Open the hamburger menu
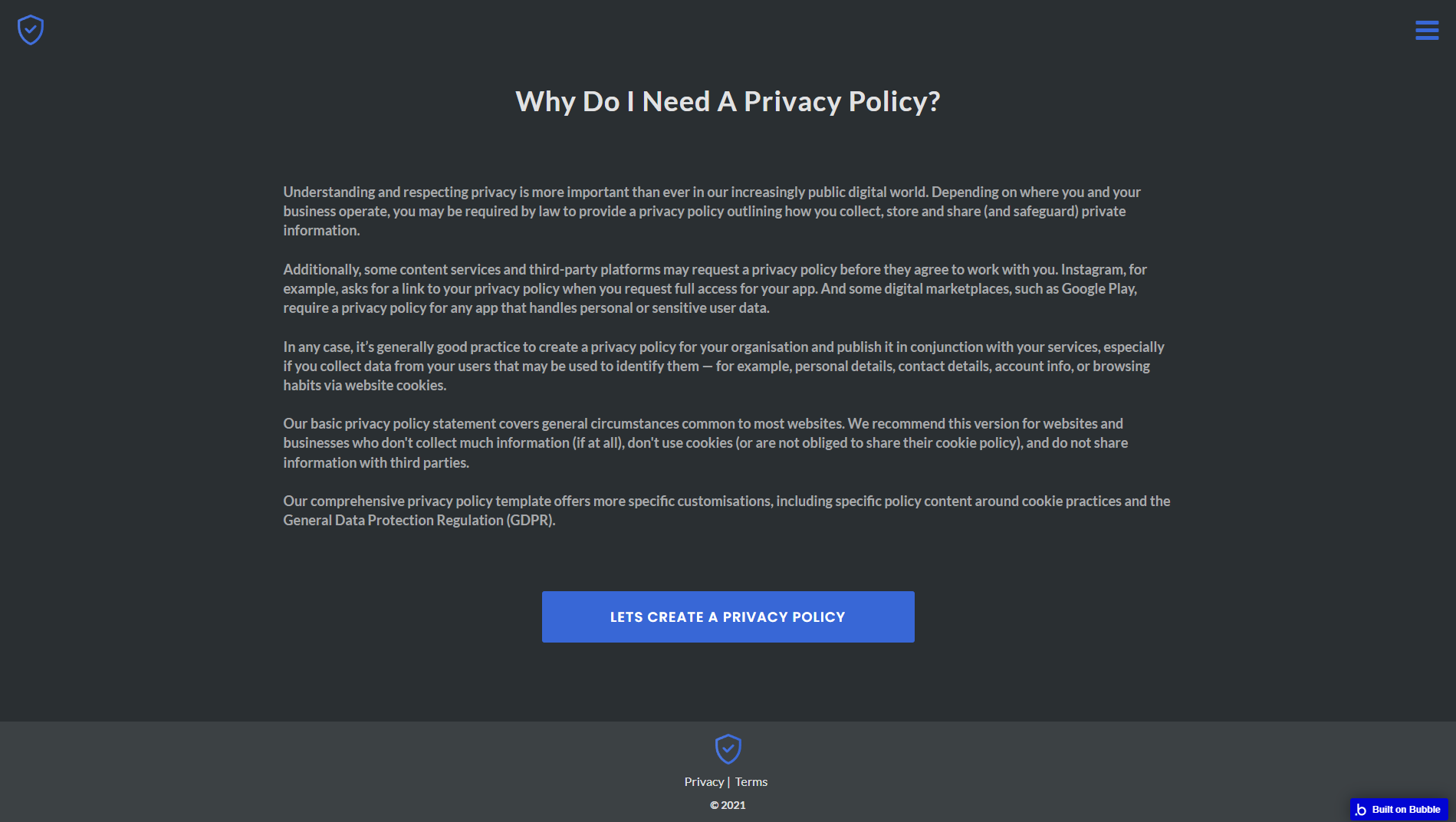Viewport: 1456px width, 822px height. point(1427,30)
